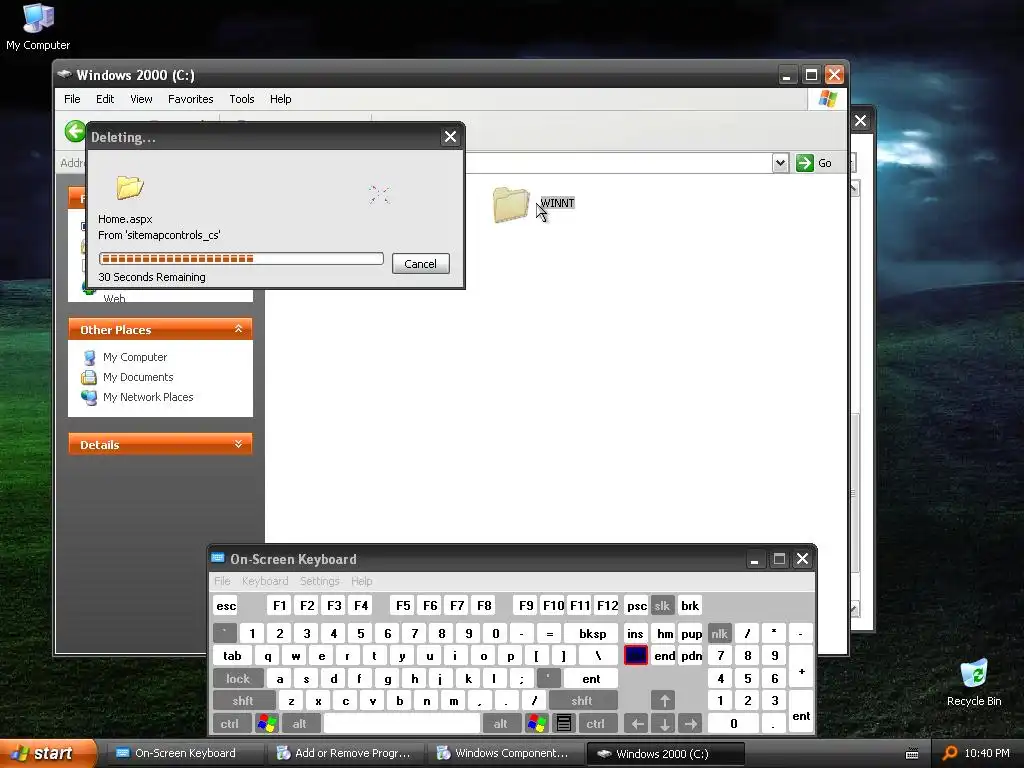Image resolution: width=1024 pixels, height=768 pixels.
Task: Cancel the deleting operation
Action: pos(421,264)
